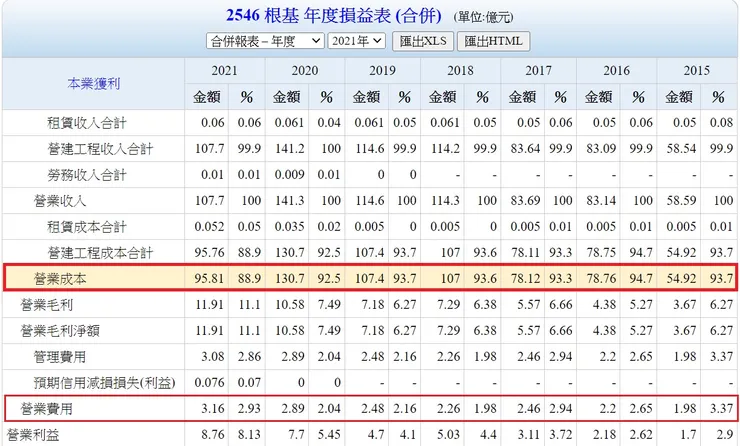The width and height of the screenshot is (740, 446).
Task: Select the 2017 year column header
Action: click(538, 71)
